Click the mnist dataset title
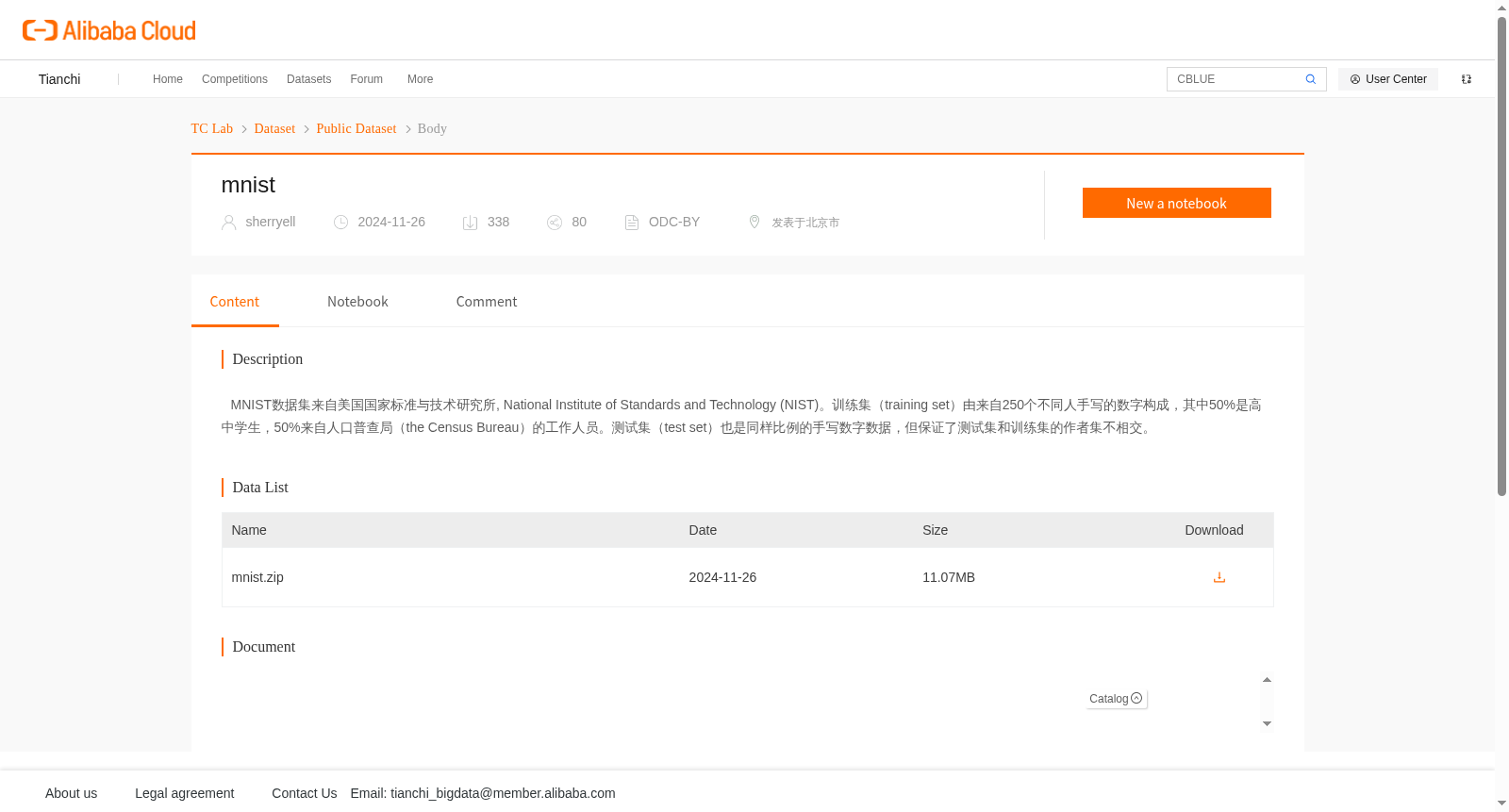1509x812 pixels. point(248,185)
